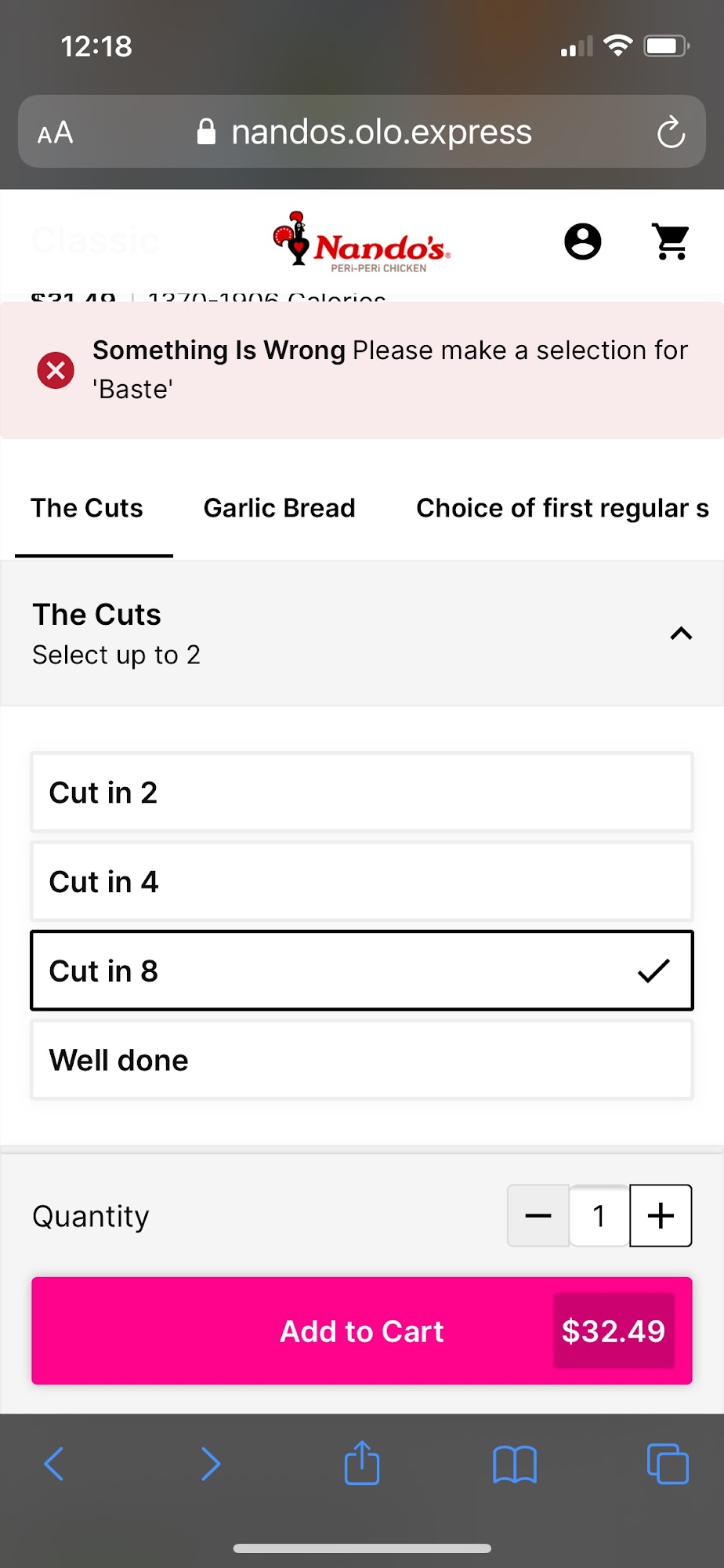Go back with the Safari back arrow

pyautogui.click(x=54, y=1464)
